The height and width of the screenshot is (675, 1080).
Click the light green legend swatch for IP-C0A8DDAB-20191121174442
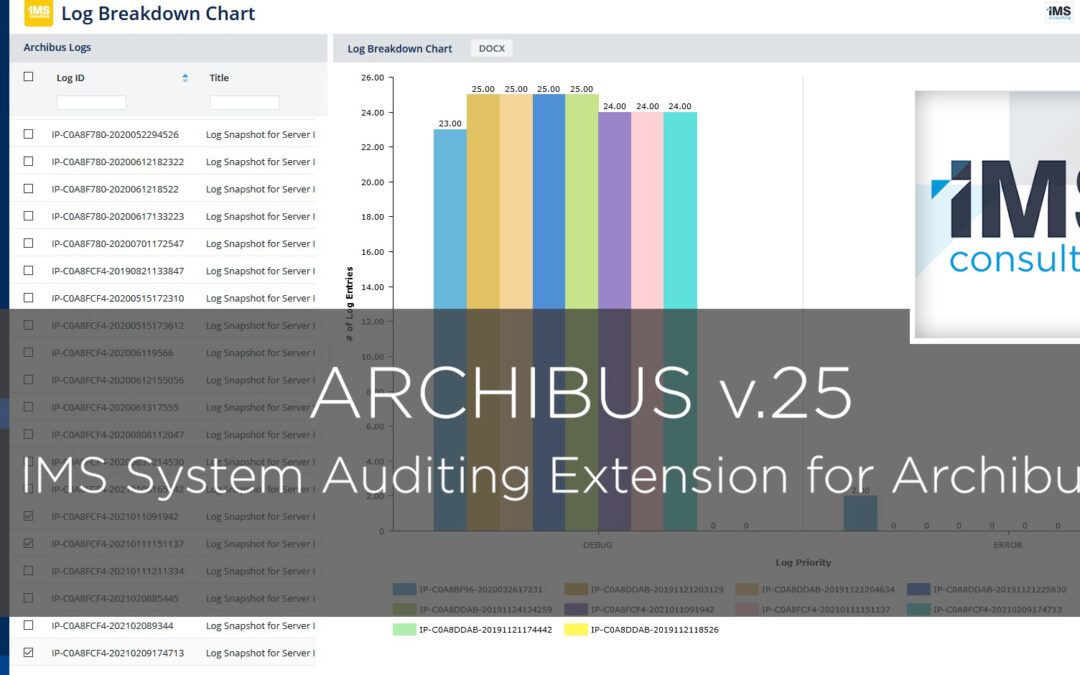(x=404, y=629)
